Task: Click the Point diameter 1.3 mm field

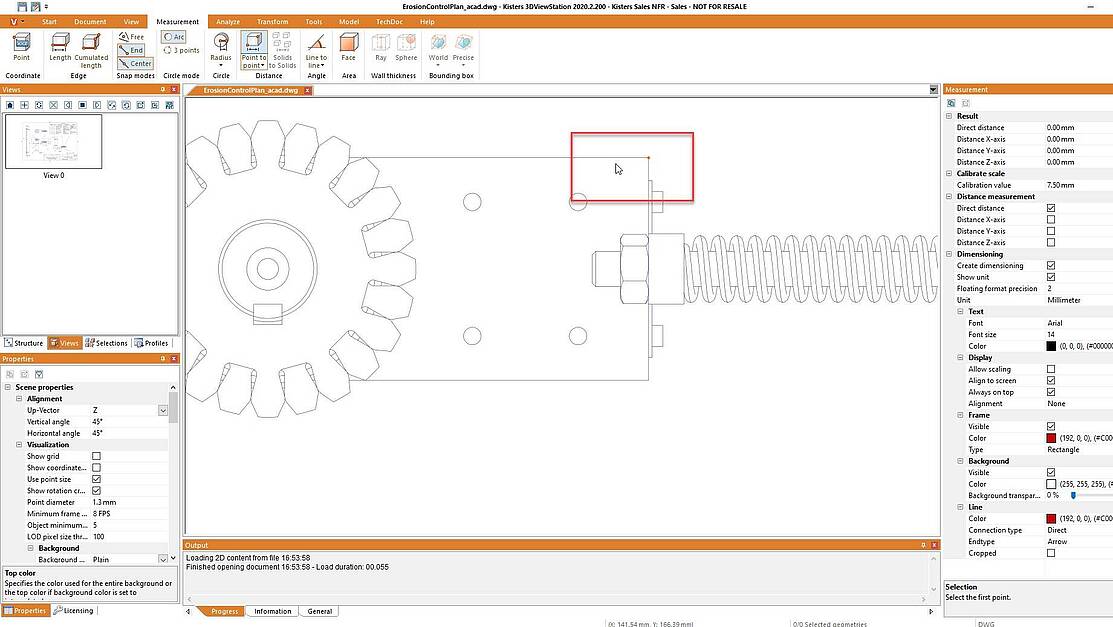Action: [x=129, y=502]
